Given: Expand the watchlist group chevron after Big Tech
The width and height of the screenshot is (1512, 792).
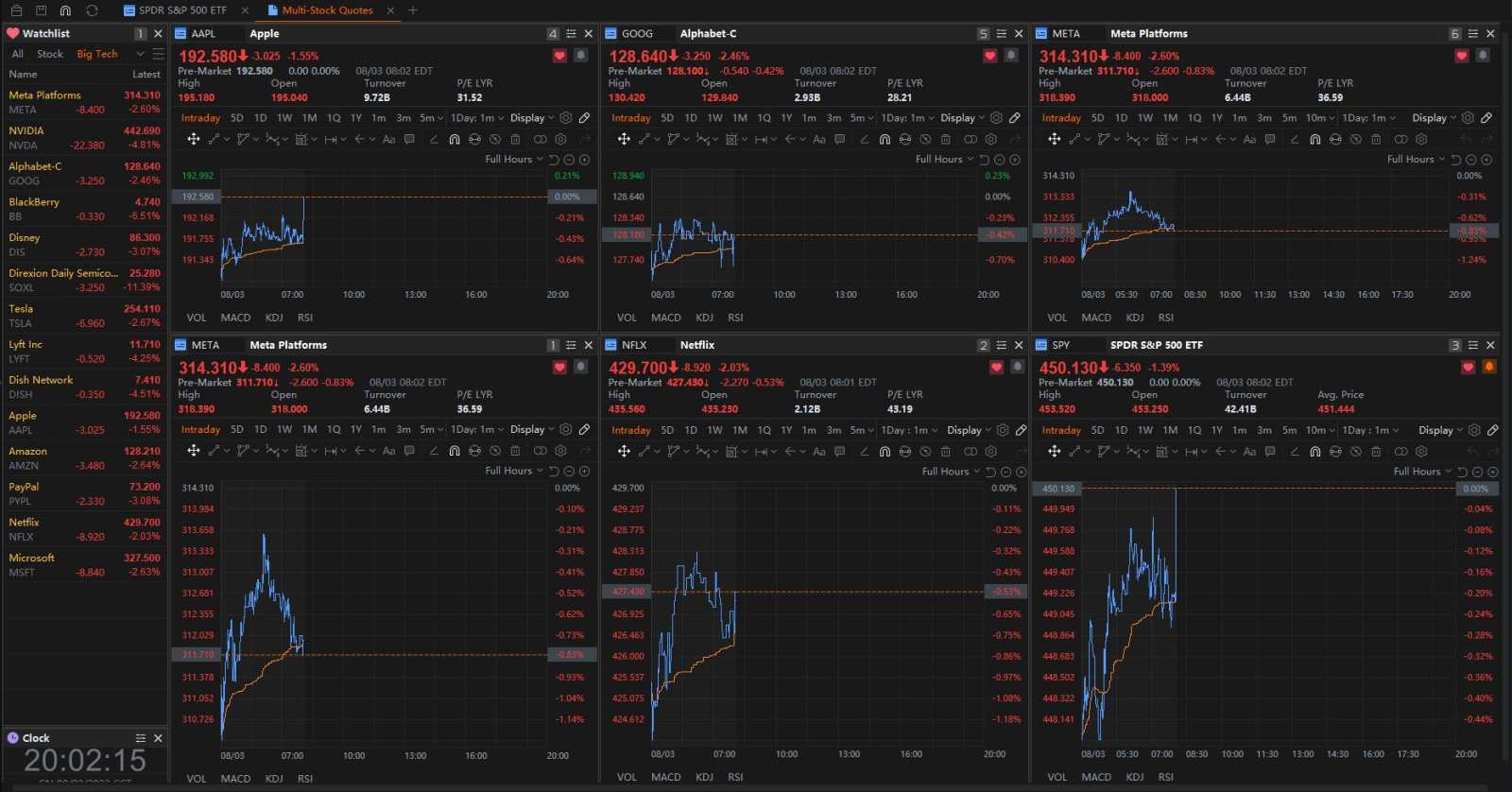Looking at the screenshot, I should click(x=141, y=54).
